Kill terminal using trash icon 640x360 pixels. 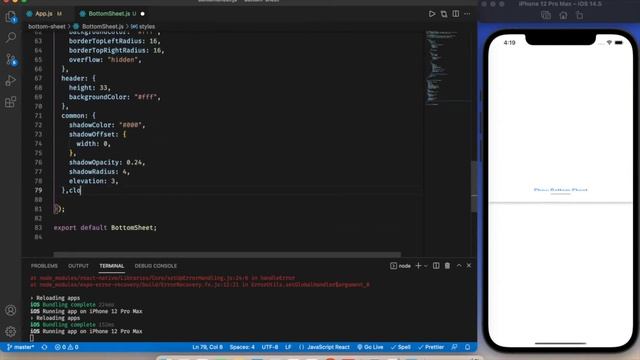[x=447, y=266]
